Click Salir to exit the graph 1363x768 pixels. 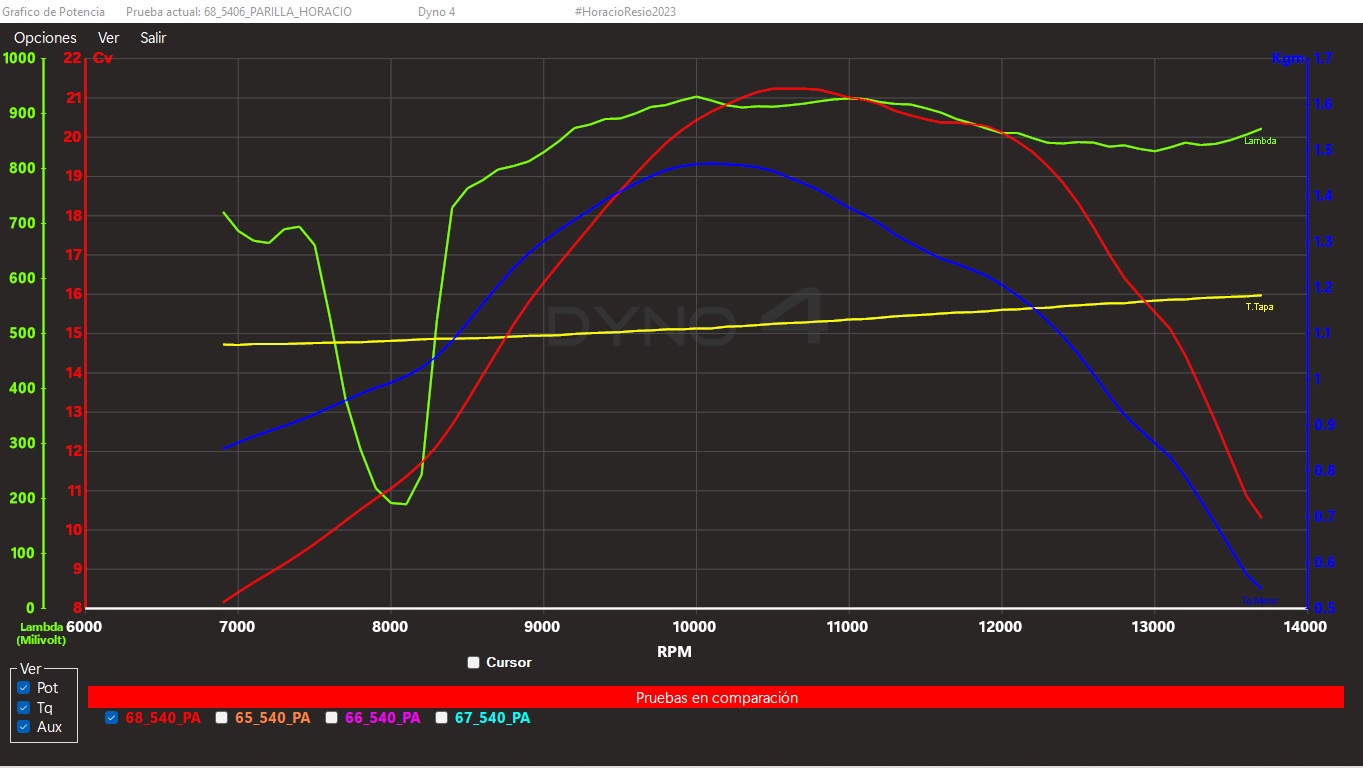pos(153,38)
